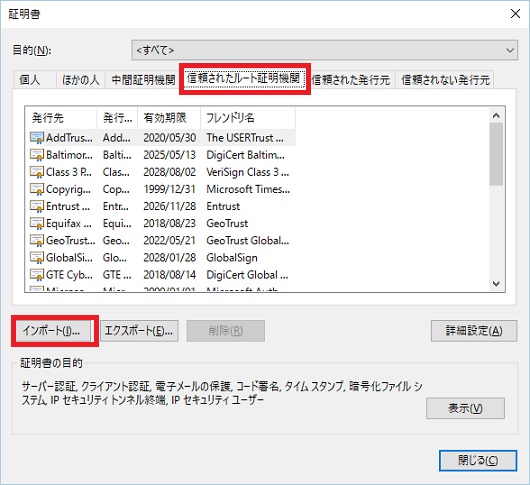Click the 閉じる(C) button

point(478,460)
